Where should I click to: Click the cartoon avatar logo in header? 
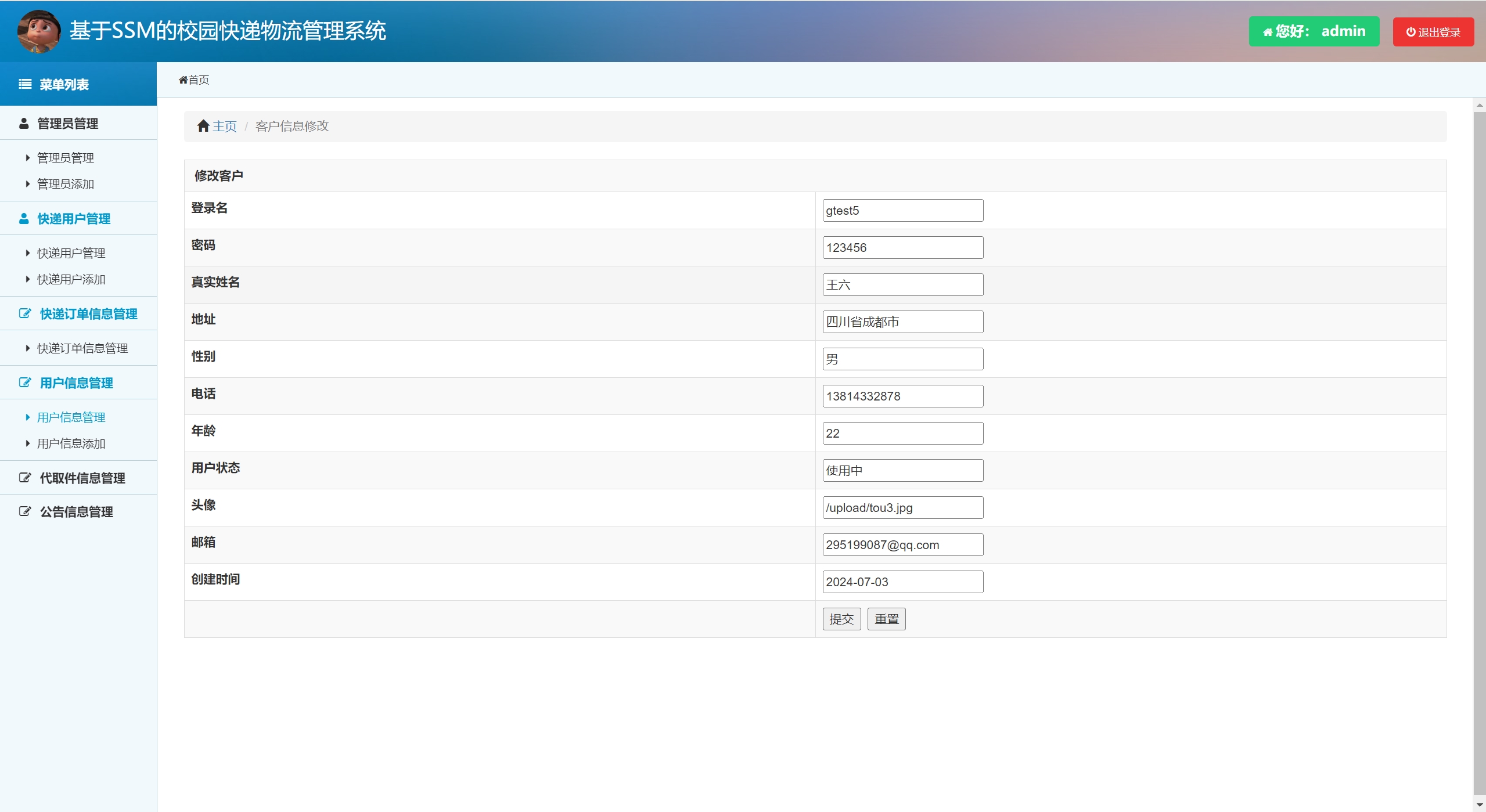click(x=39, y=31)
